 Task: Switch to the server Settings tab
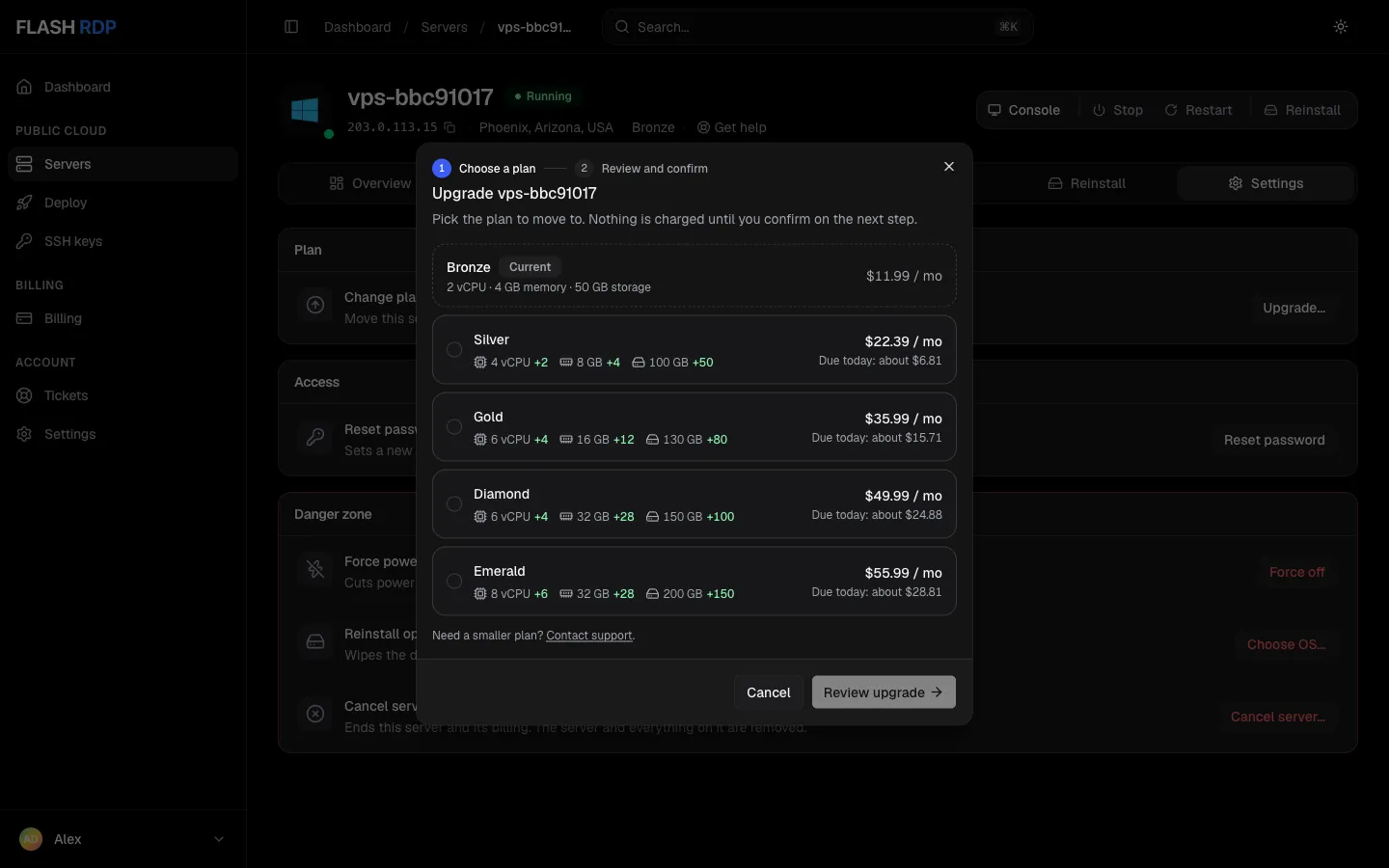(1266, 183)
